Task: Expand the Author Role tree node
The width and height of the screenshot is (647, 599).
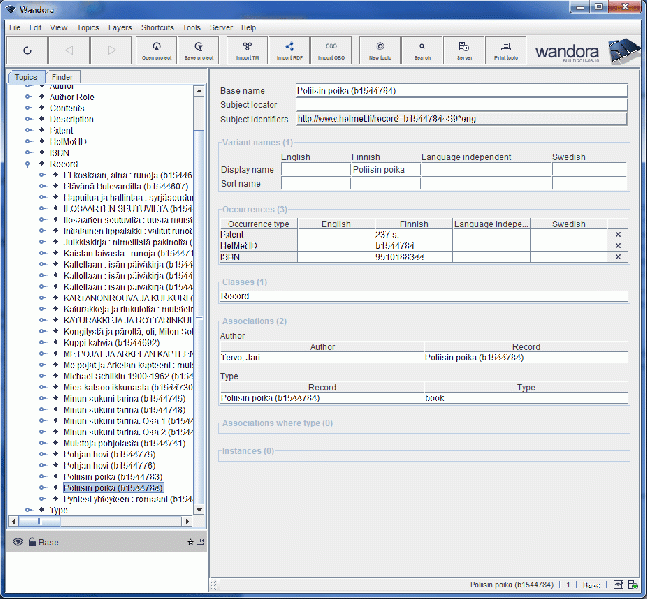Action: point(28,97)
